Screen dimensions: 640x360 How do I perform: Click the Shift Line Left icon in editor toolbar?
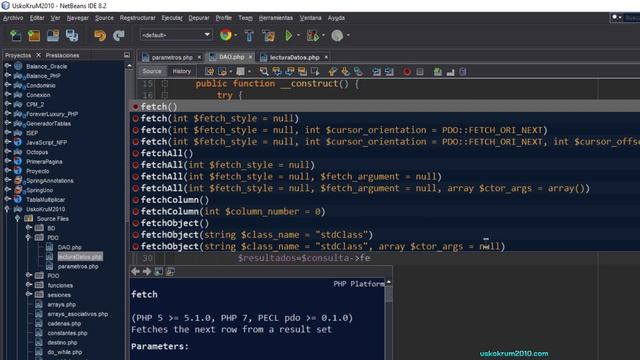[x=376, y=72]
